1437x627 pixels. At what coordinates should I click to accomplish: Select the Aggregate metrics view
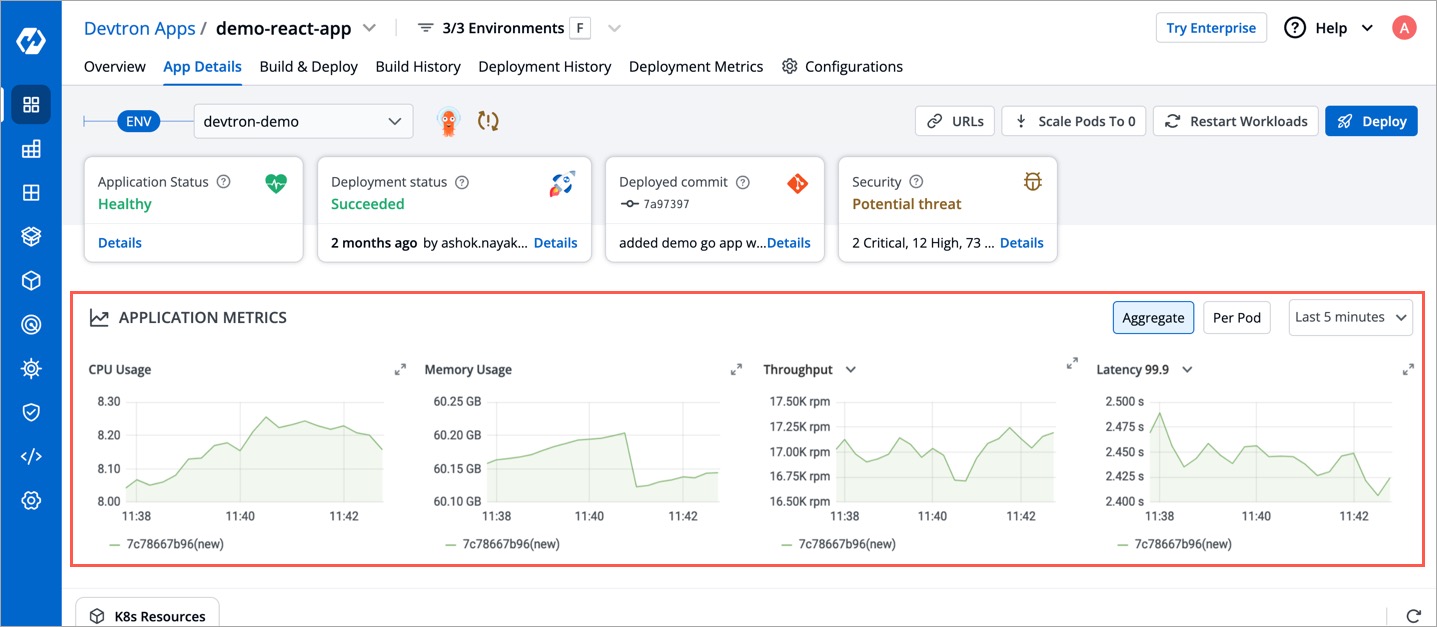pyautogui.click(x=1153, y=317)
